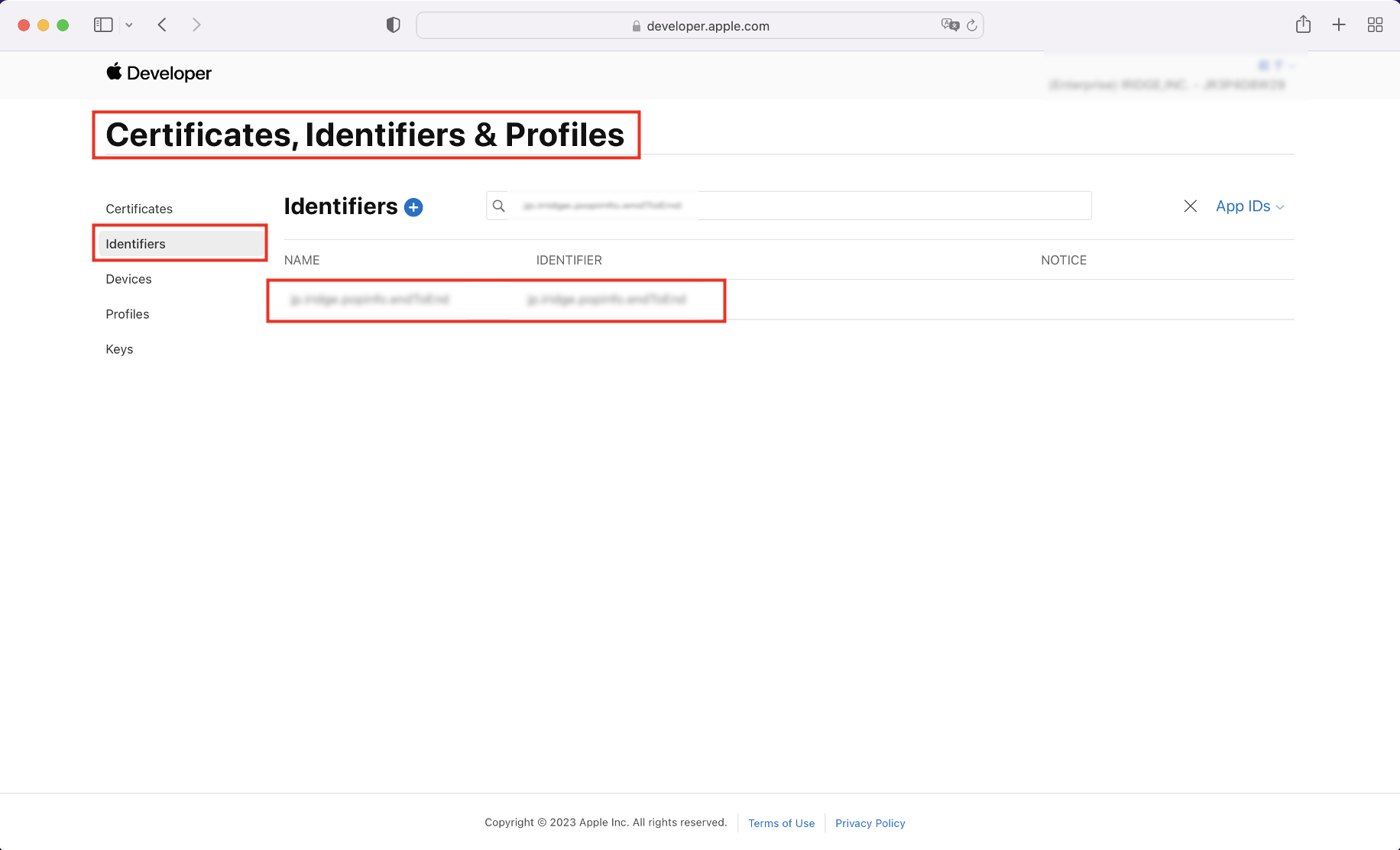The image size is (1400, 850).
Task: Select Profiles in the sidebar
Action: tap(128, 314)
